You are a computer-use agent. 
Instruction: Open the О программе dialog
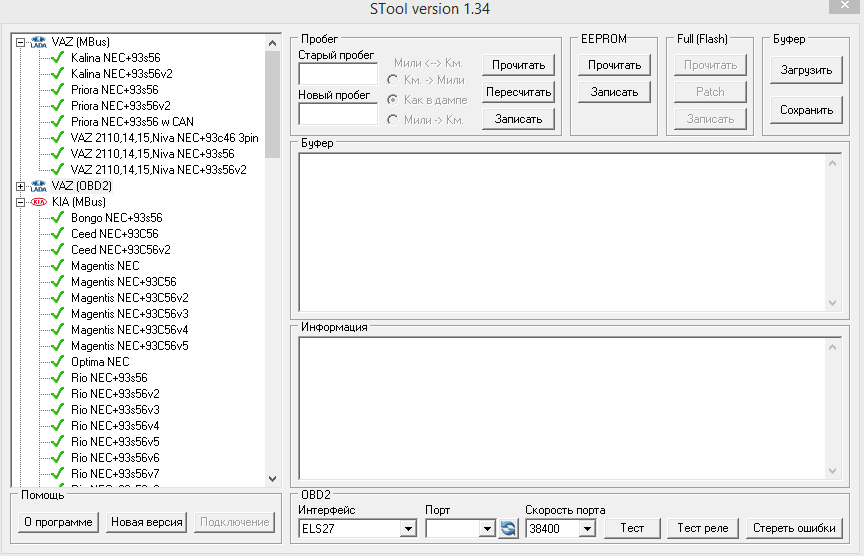point(58,522)
